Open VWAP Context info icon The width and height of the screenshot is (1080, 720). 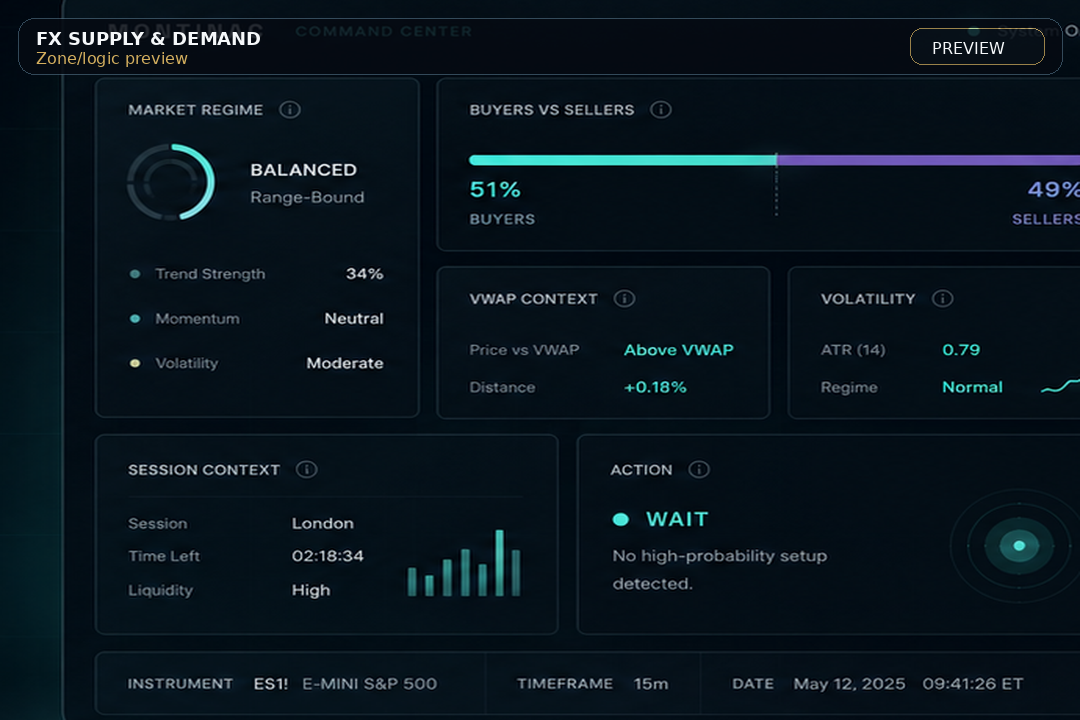click(x=624, y=298)
